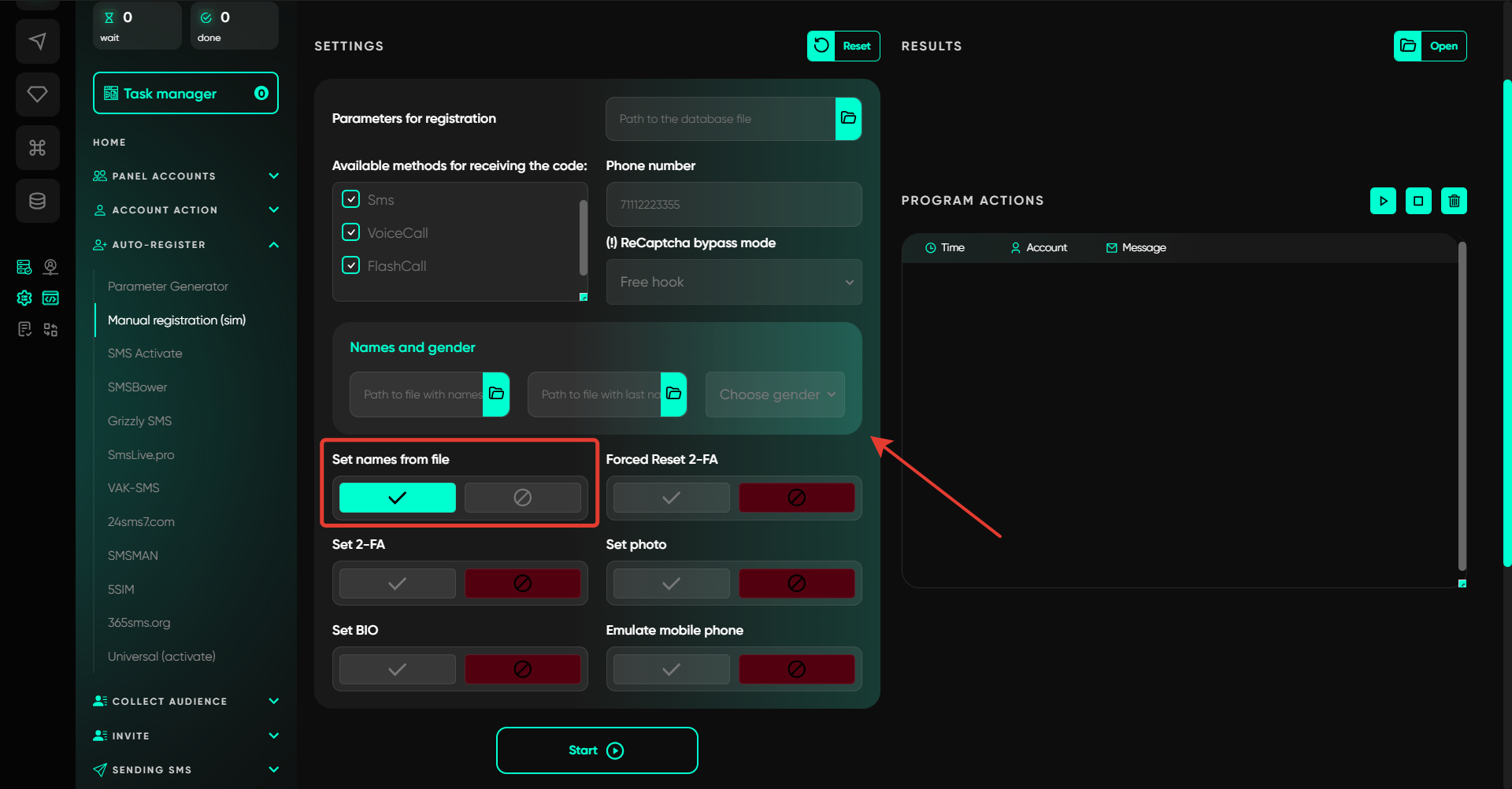
Task: Open the Choose gender dropdown
Action: tap(775, 394)
